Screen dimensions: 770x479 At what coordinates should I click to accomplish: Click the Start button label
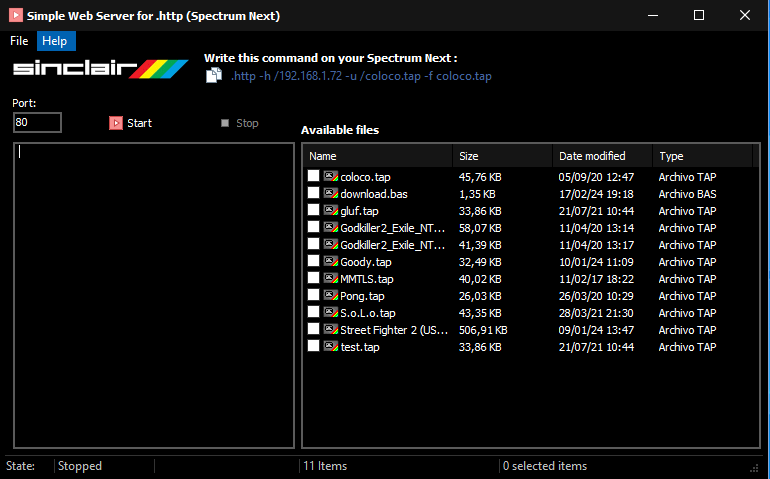coord(139,123)
